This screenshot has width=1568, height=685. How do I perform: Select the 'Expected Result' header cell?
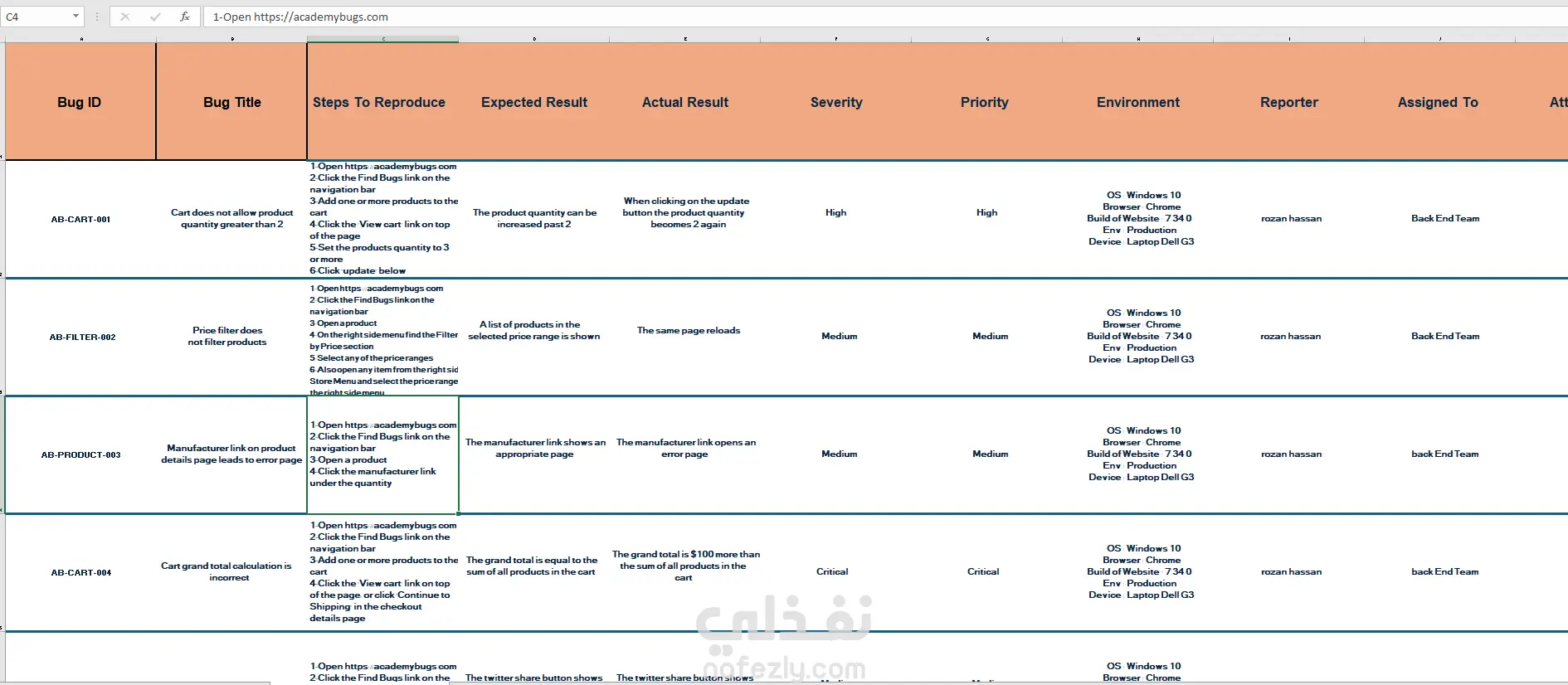point(534,102)
